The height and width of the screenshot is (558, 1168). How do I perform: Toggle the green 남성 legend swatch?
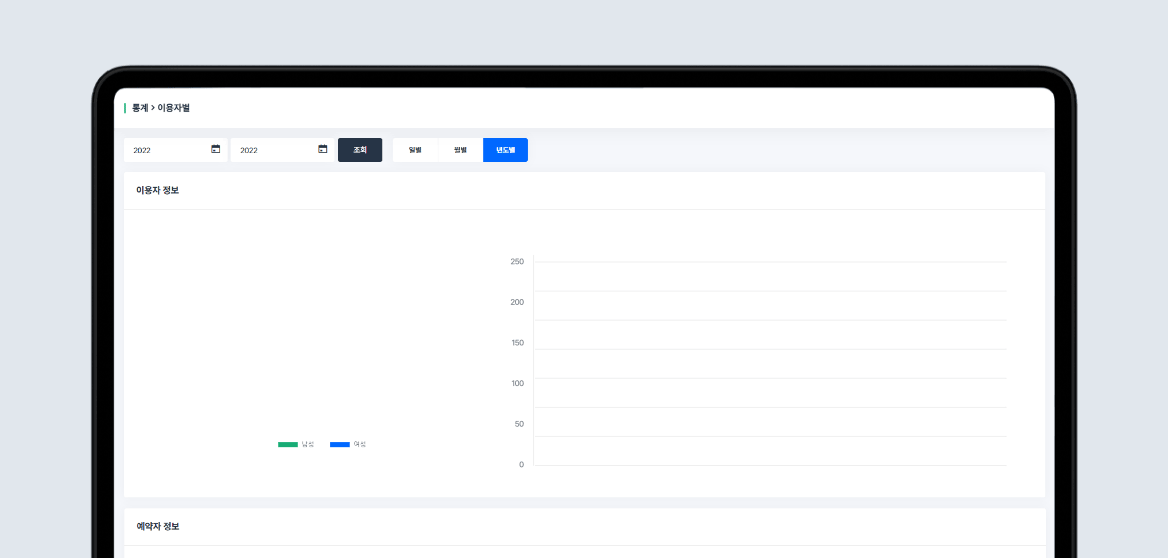[x=288, y=444]
